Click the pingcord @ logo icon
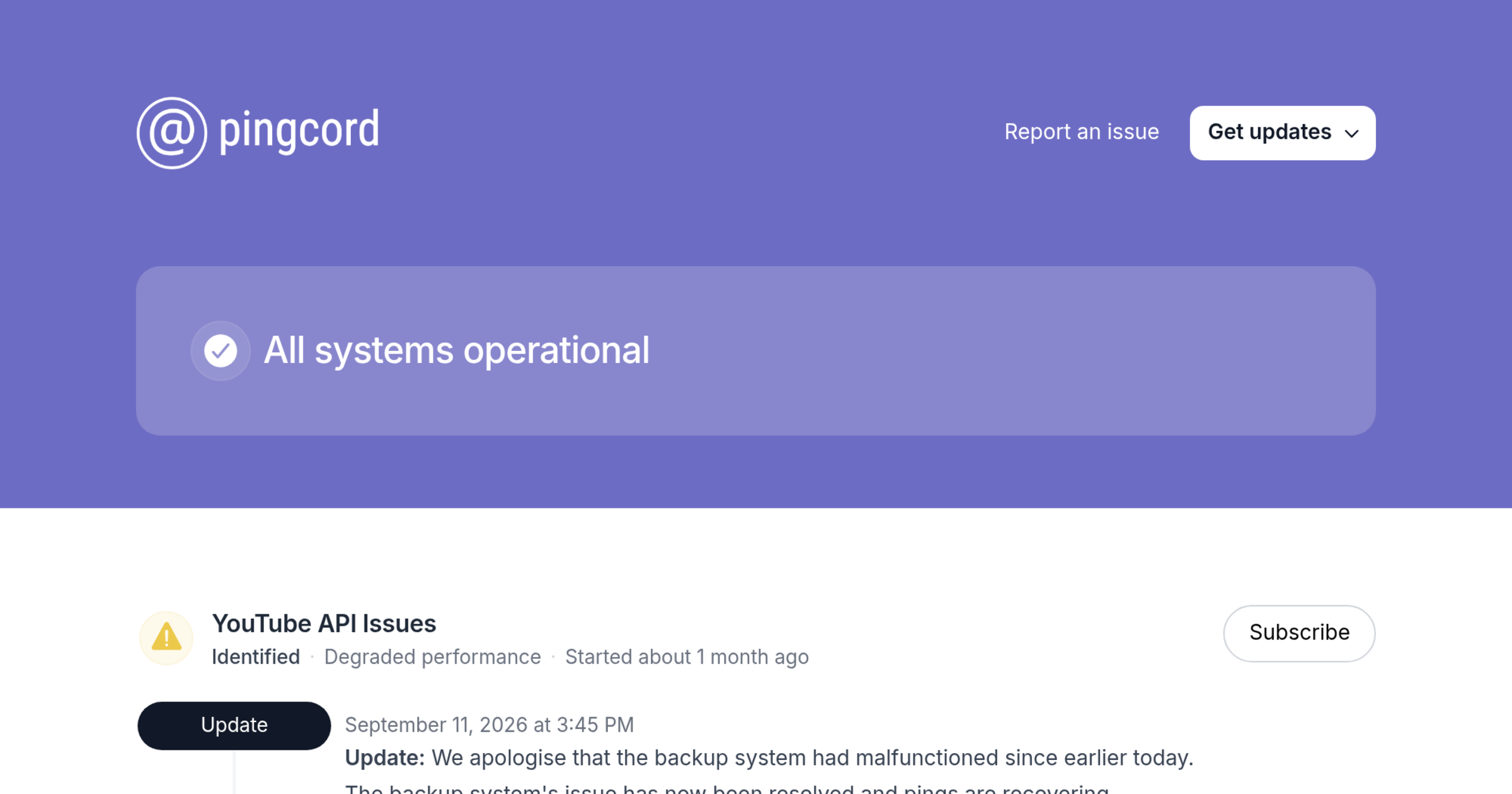Image resolution: width=1512 pixels, height=794 pixels. [x=171, y=133]
